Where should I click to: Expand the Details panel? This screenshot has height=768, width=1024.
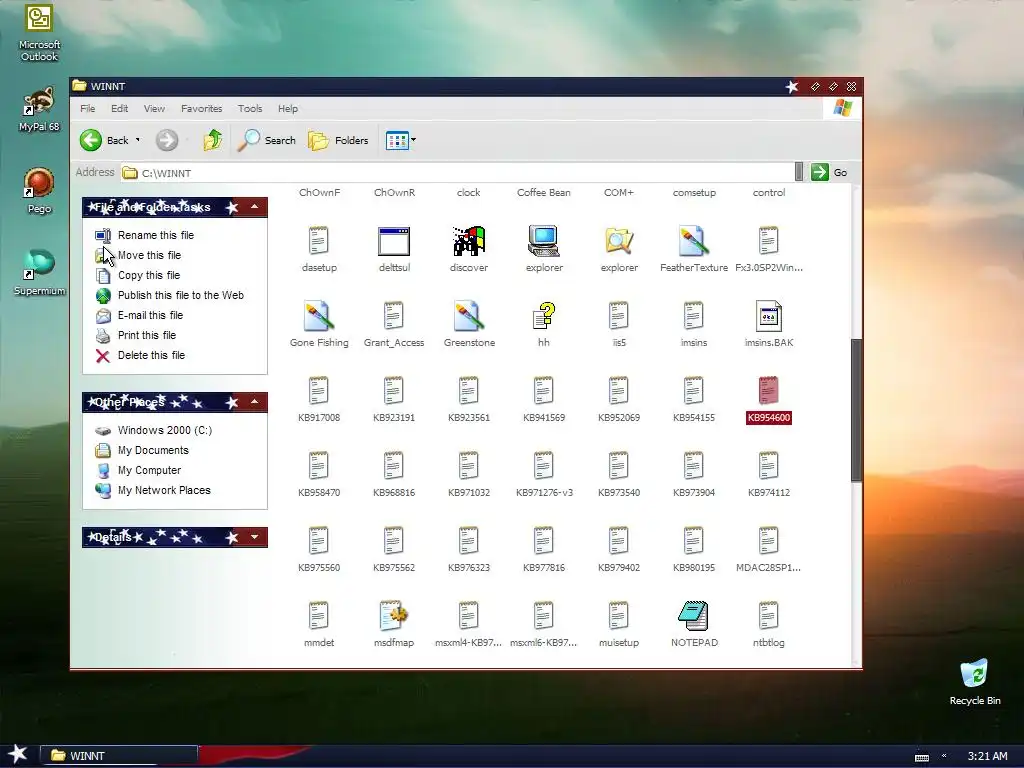pos(255,537)
